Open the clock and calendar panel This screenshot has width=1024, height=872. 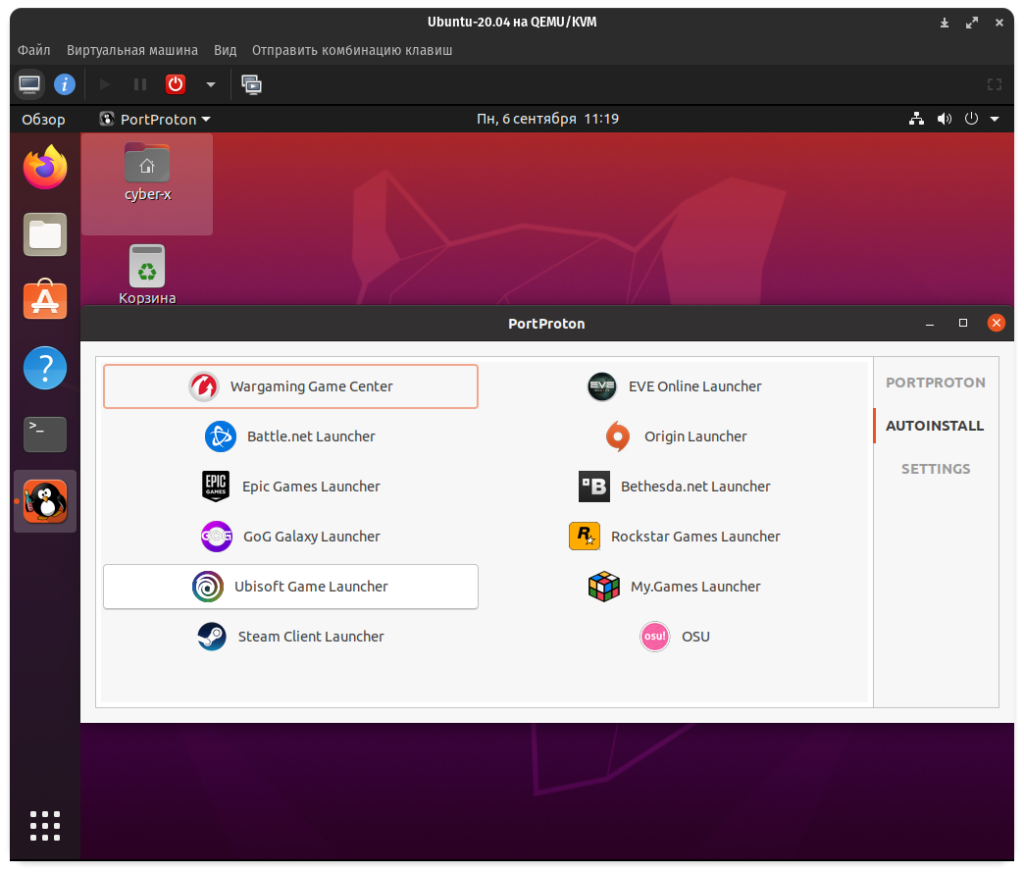pos(547,119)
